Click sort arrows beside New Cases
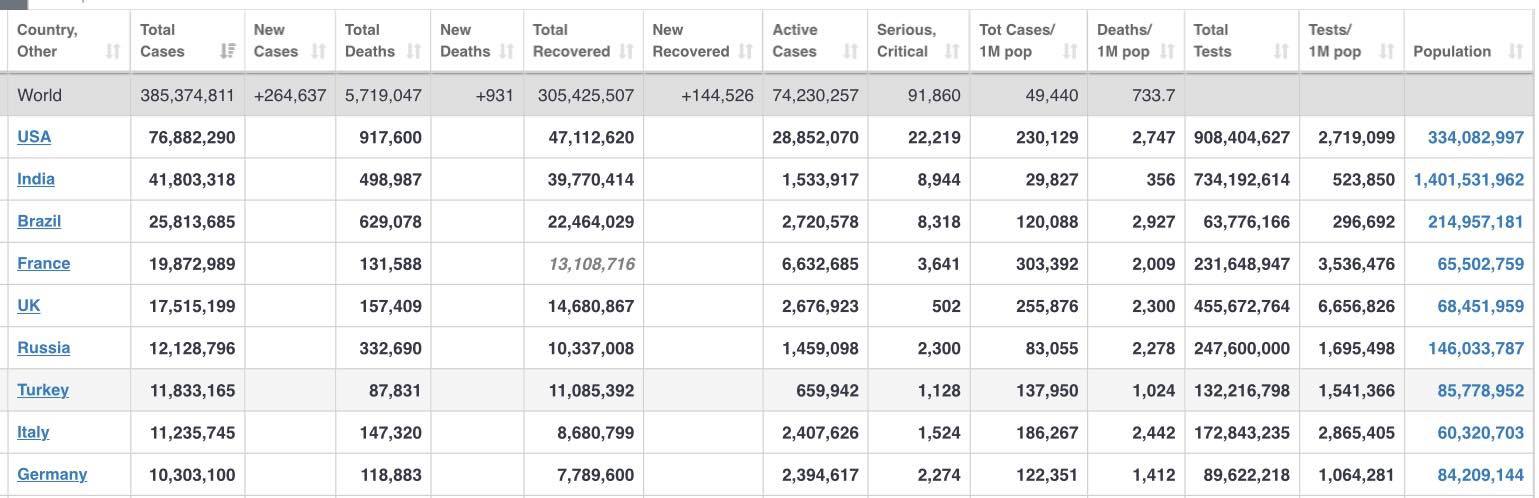The width and height of the screenshot is (1539, 498). [319, 51]
